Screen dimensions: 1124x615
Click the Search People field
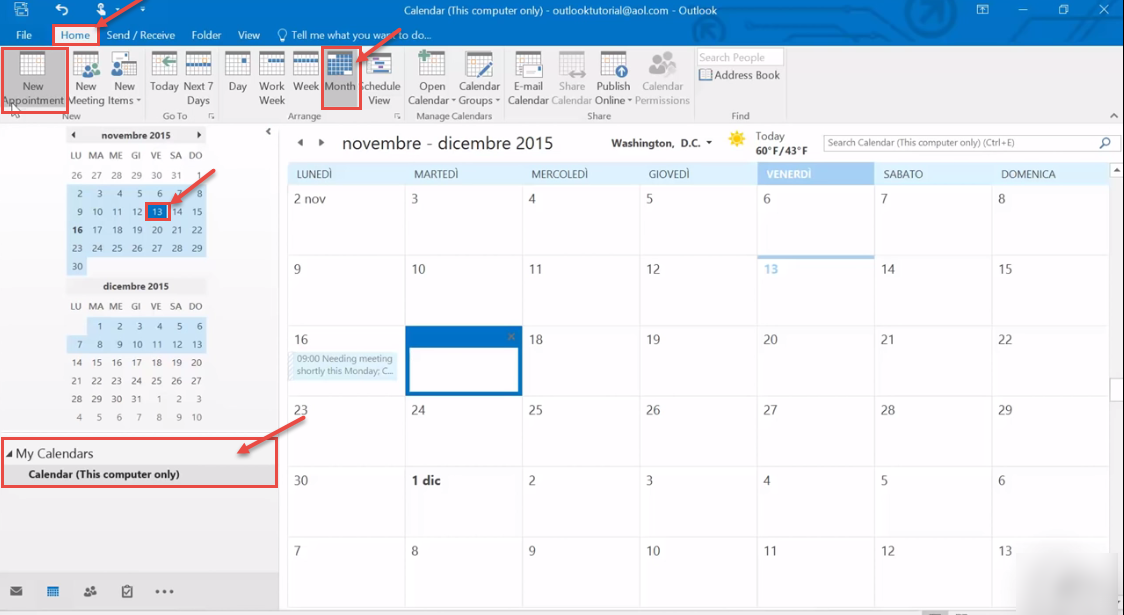pos(740,57)
